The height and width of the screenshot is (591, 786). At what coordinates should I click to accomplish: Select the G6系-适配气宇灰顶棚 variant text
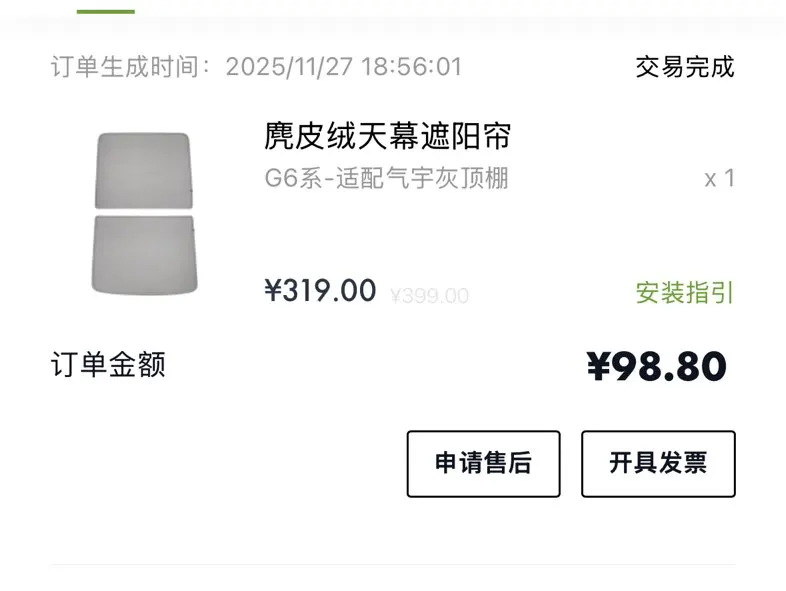[x=386, y=179]
